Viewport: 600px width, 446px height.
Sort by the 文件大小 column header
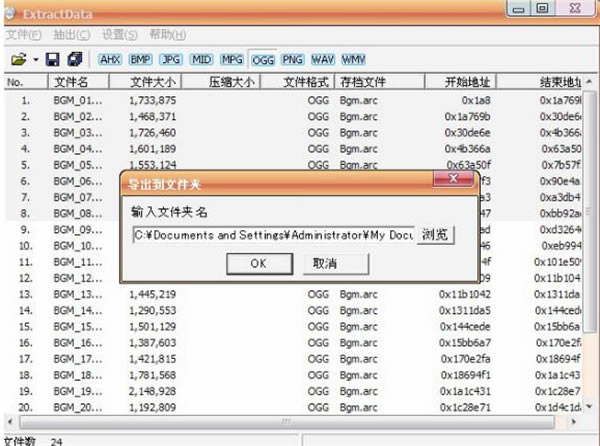pyautogui.click(x=145, y=82)
